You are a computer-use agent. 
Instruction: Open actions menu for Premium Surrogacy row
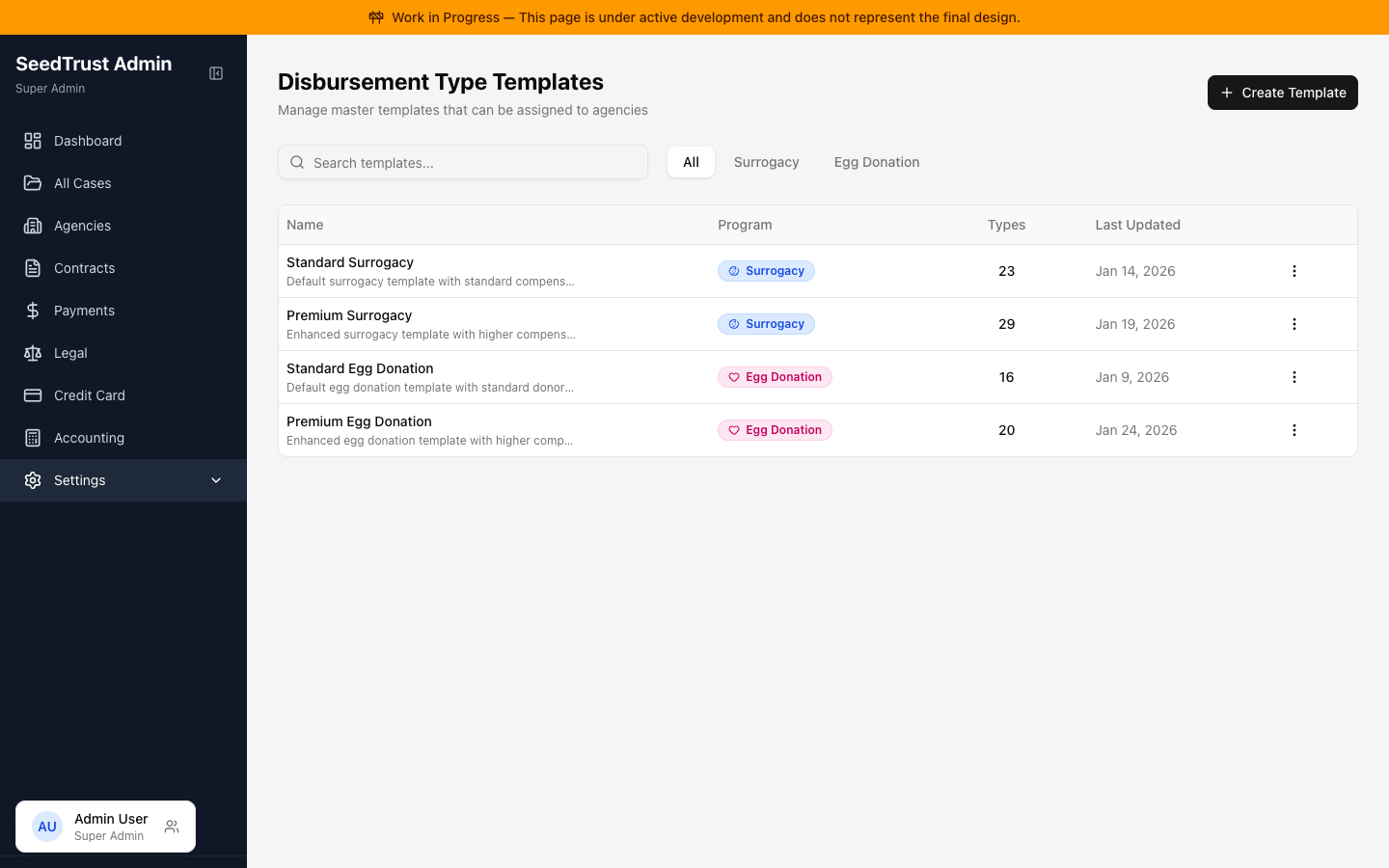click(1294, 324)
